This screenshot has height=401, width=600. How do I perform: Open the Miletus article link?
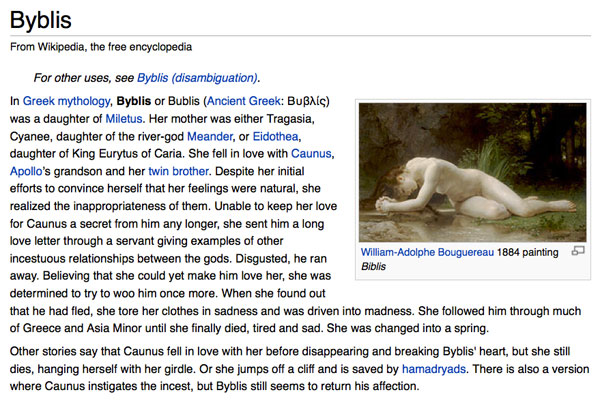[x=124, y=119]
